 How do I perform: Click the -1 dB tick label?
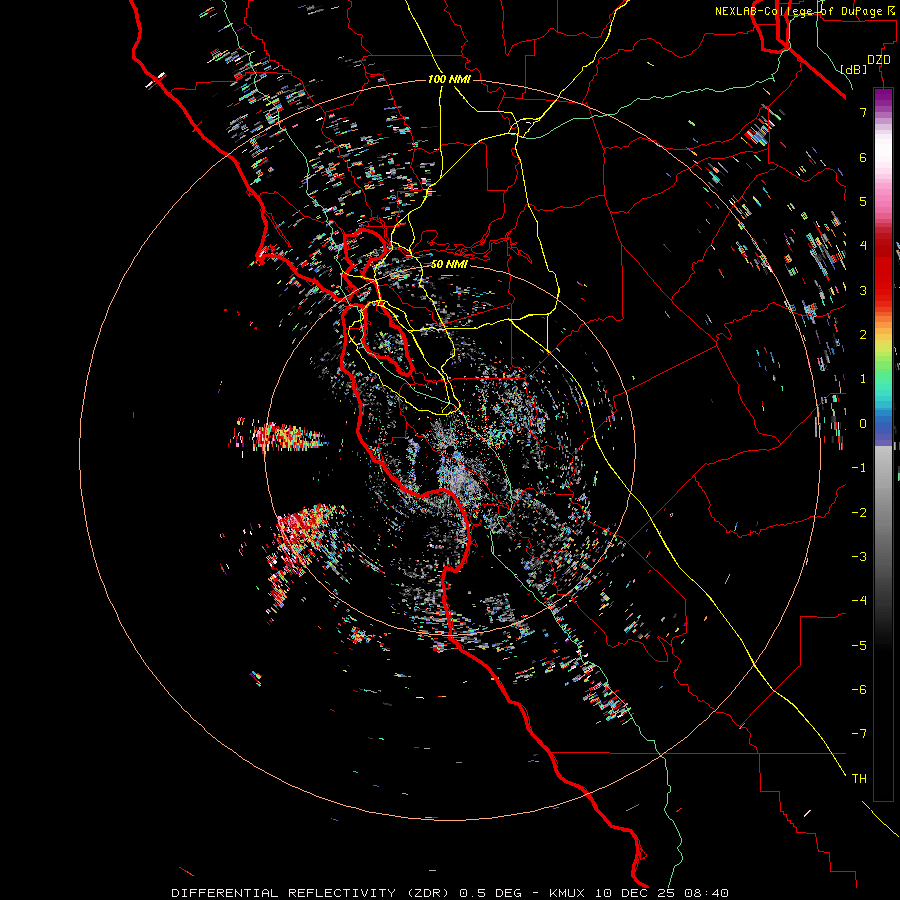859,468
